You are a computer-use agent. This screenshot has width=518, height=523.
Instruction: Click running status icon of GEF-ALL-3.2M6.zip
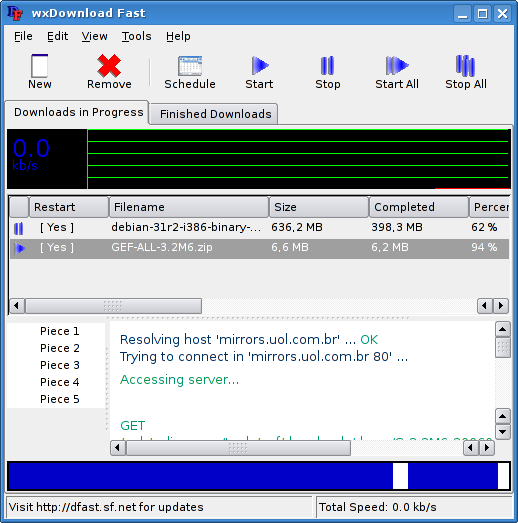coord(20,248)
